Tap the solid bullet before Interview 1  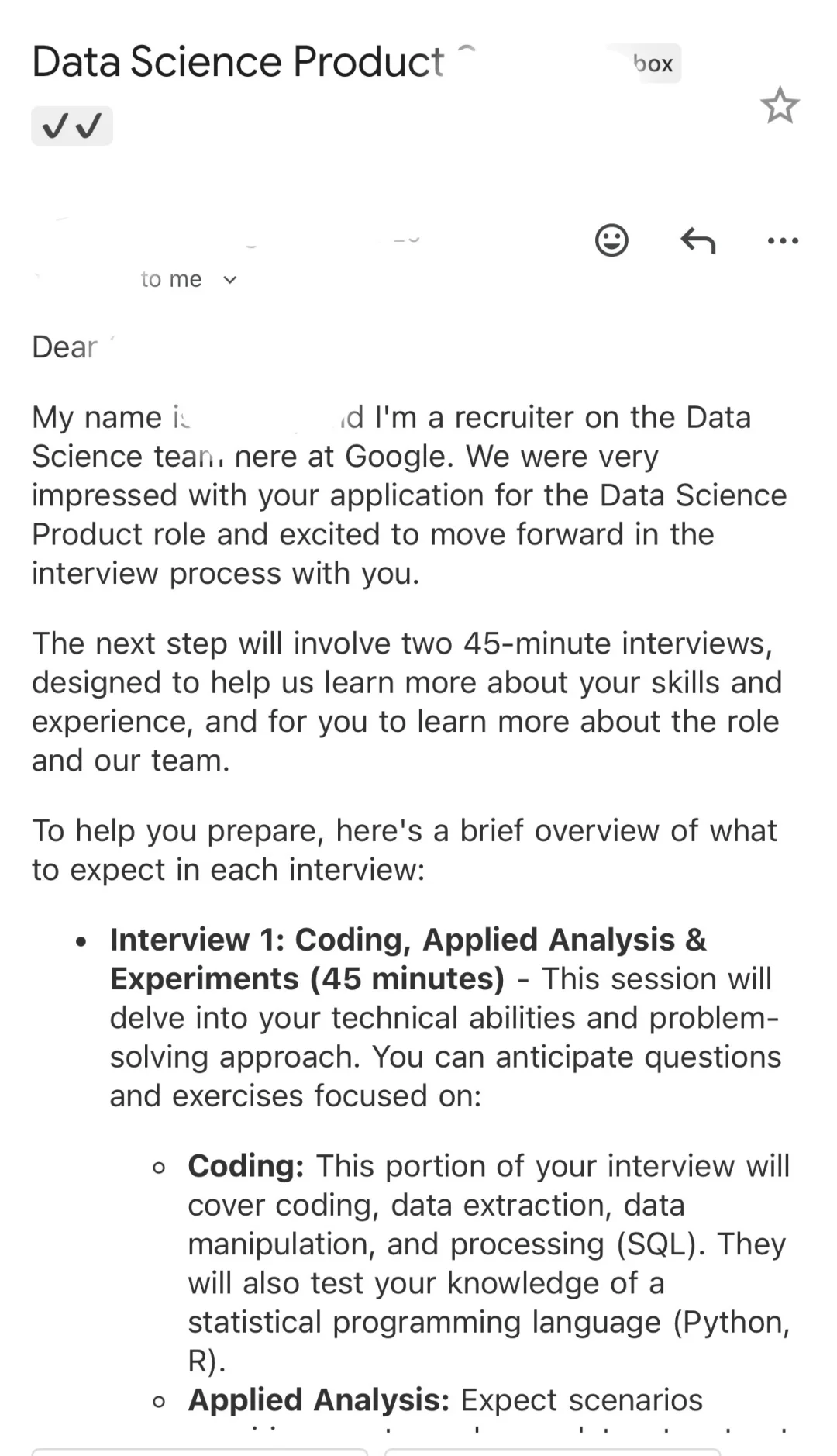pos(81,942)
